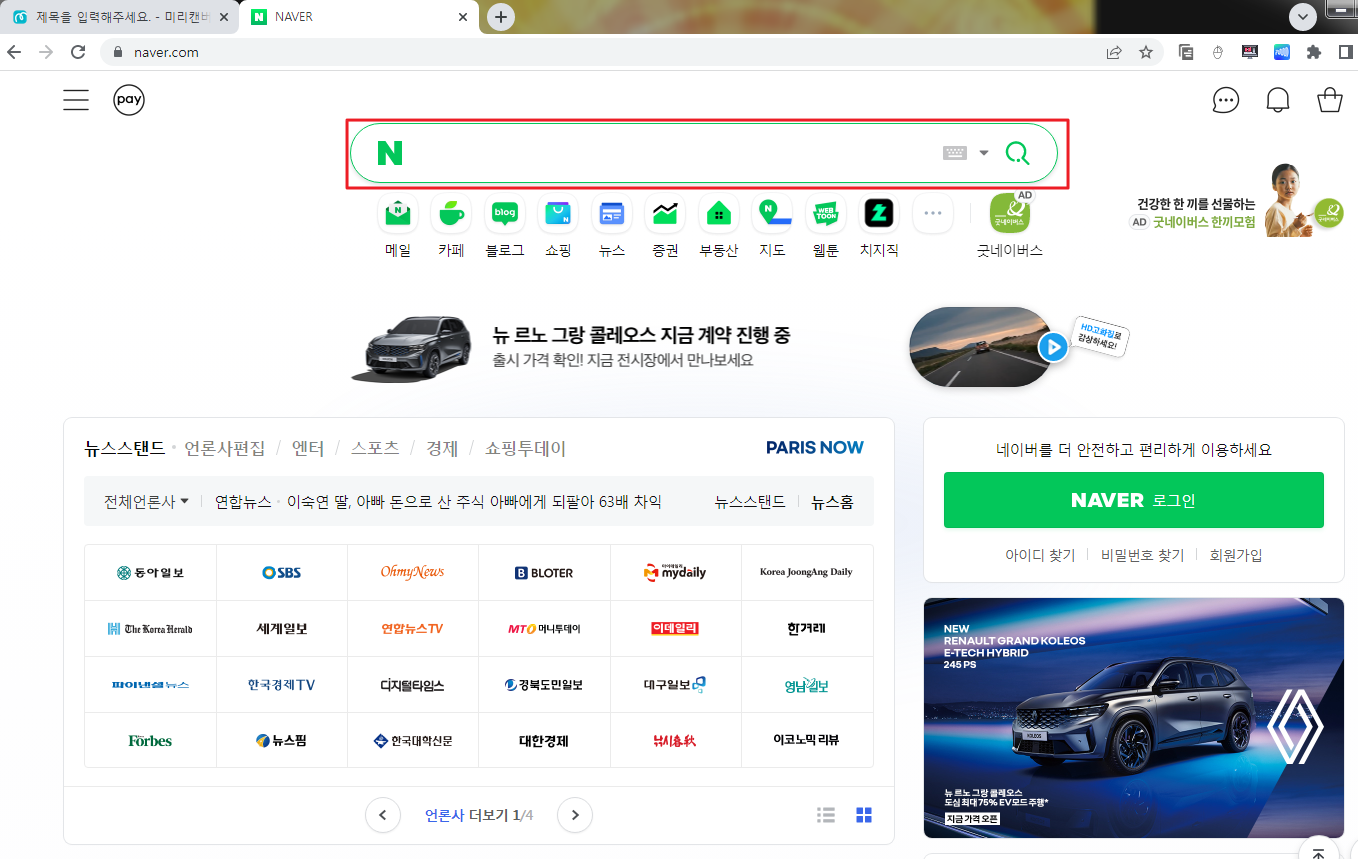1358x859 pixels.
Task: Click the green NAVER 로그인 button
Action: pyautogui.click(x=1134, y=500)
